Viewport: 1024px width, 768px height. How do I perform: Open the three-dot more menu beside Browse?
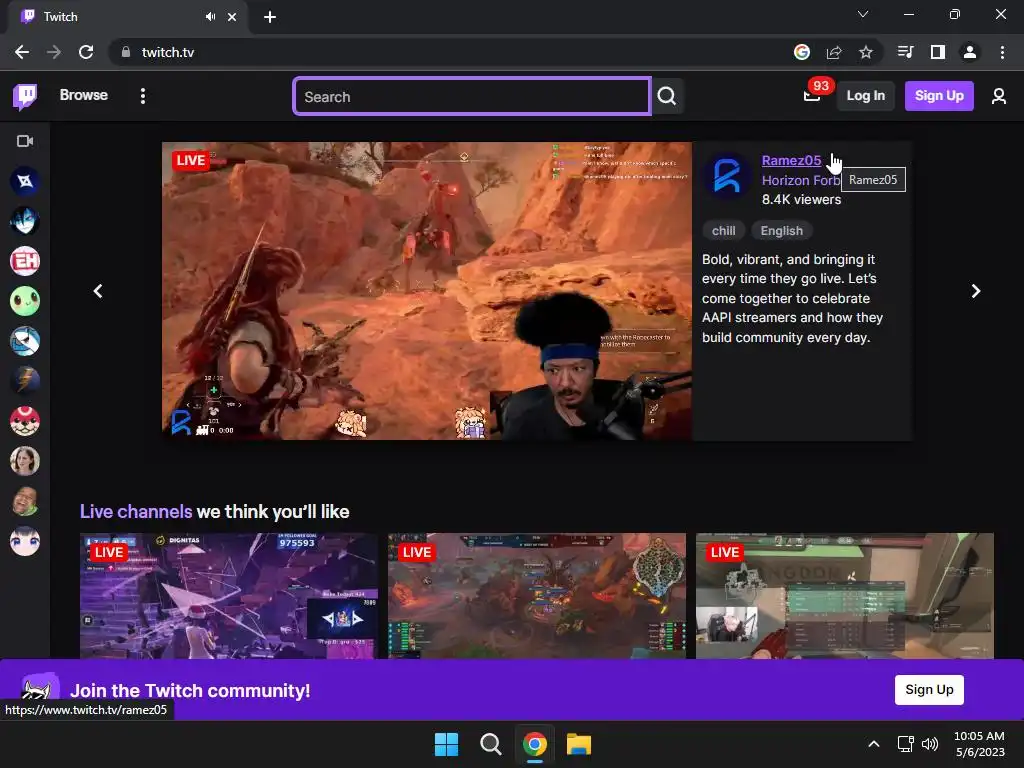pyautogui.click(x=143, y=96)
